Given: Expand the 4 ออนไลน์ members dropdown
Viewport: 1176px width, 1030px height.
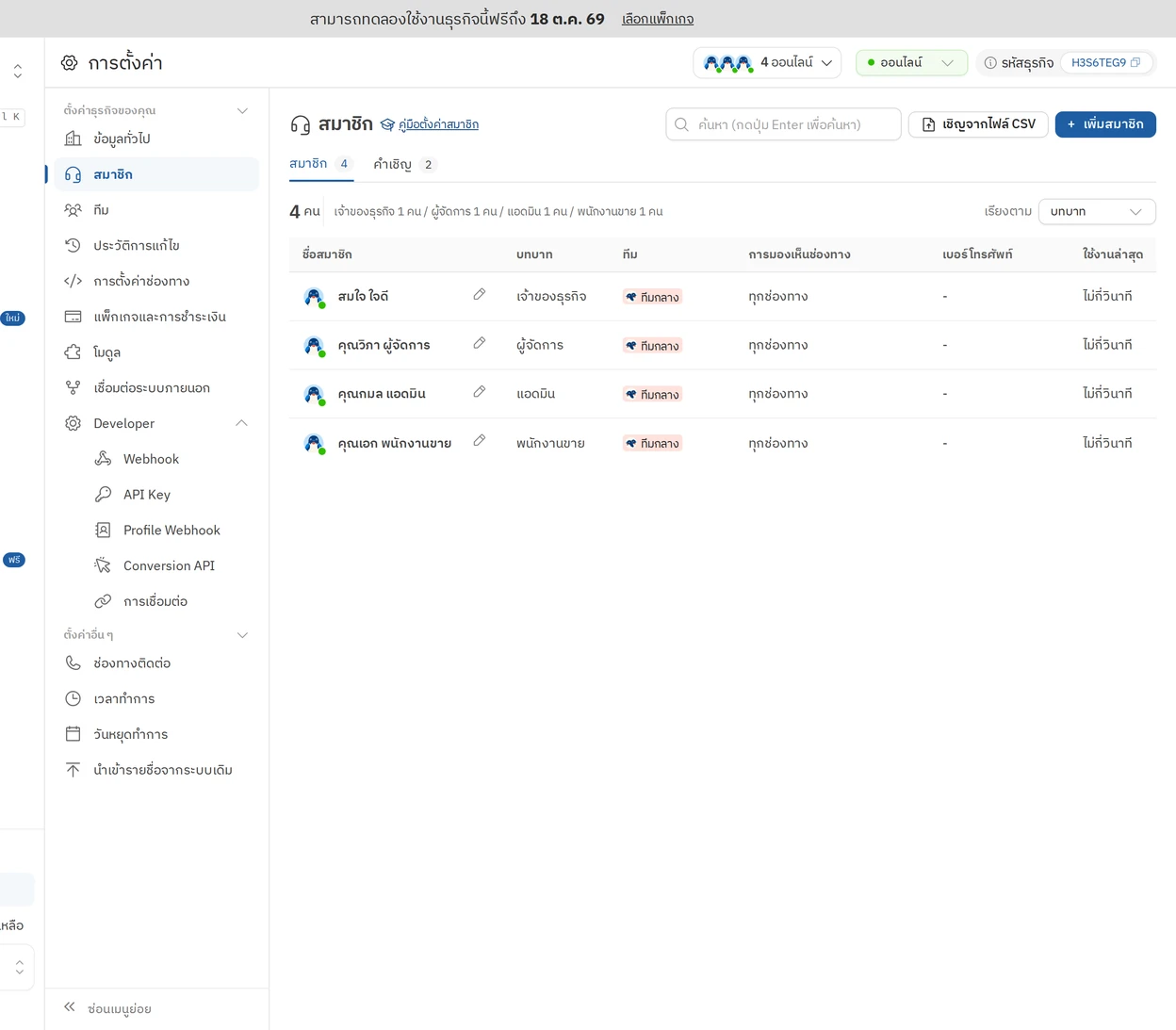Looking at the screenshot, I should (768, 63).
